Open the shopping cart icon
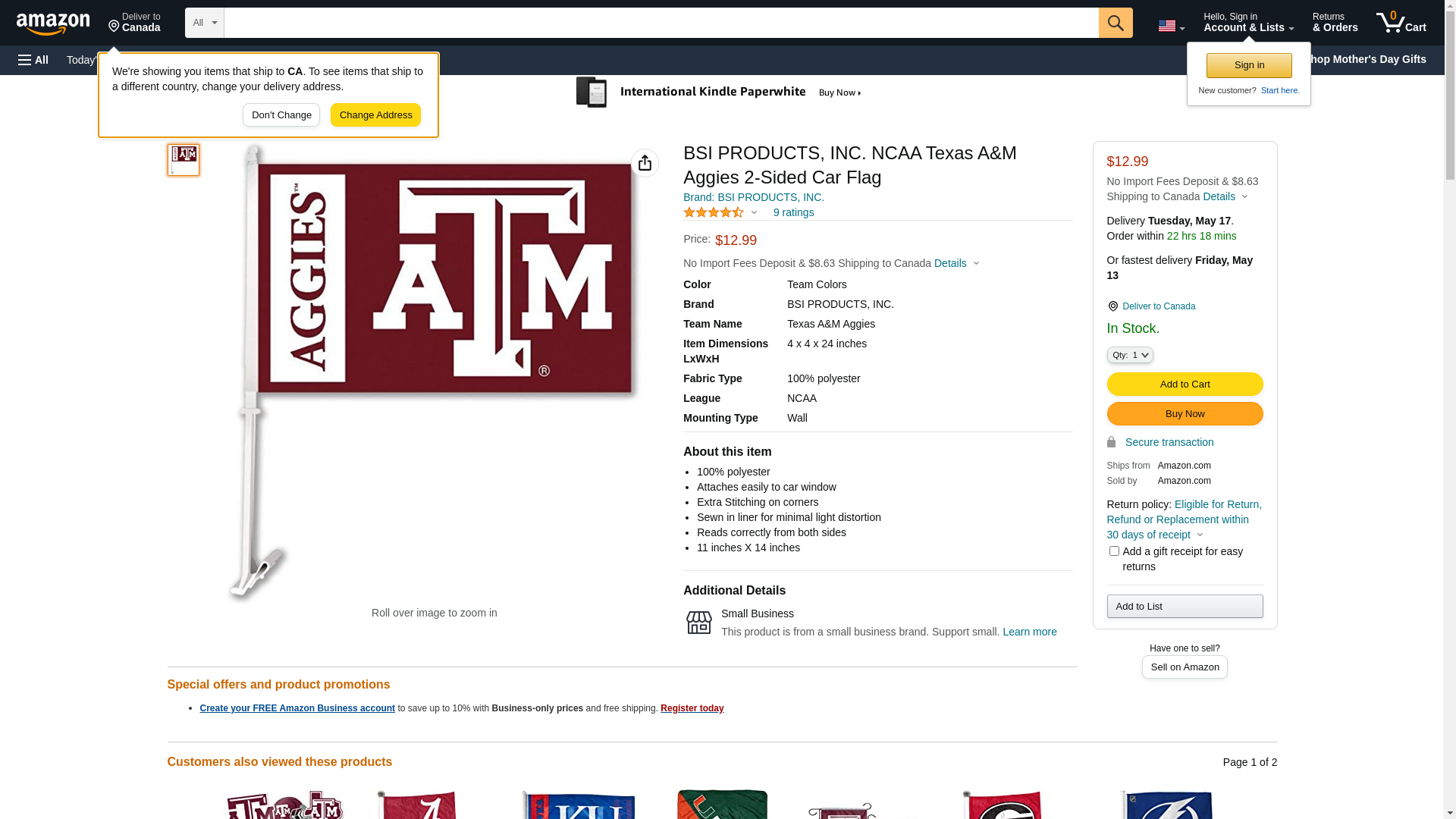 tap(1401, 22)
